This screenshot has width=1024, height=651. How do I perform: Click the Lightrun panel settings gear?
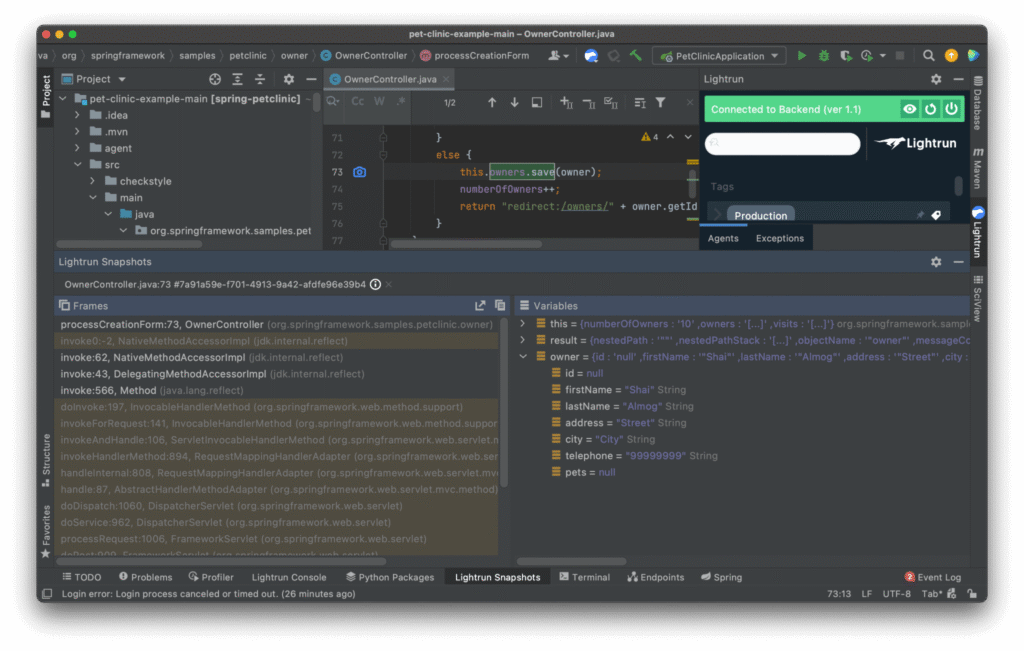tap(935, 78)
